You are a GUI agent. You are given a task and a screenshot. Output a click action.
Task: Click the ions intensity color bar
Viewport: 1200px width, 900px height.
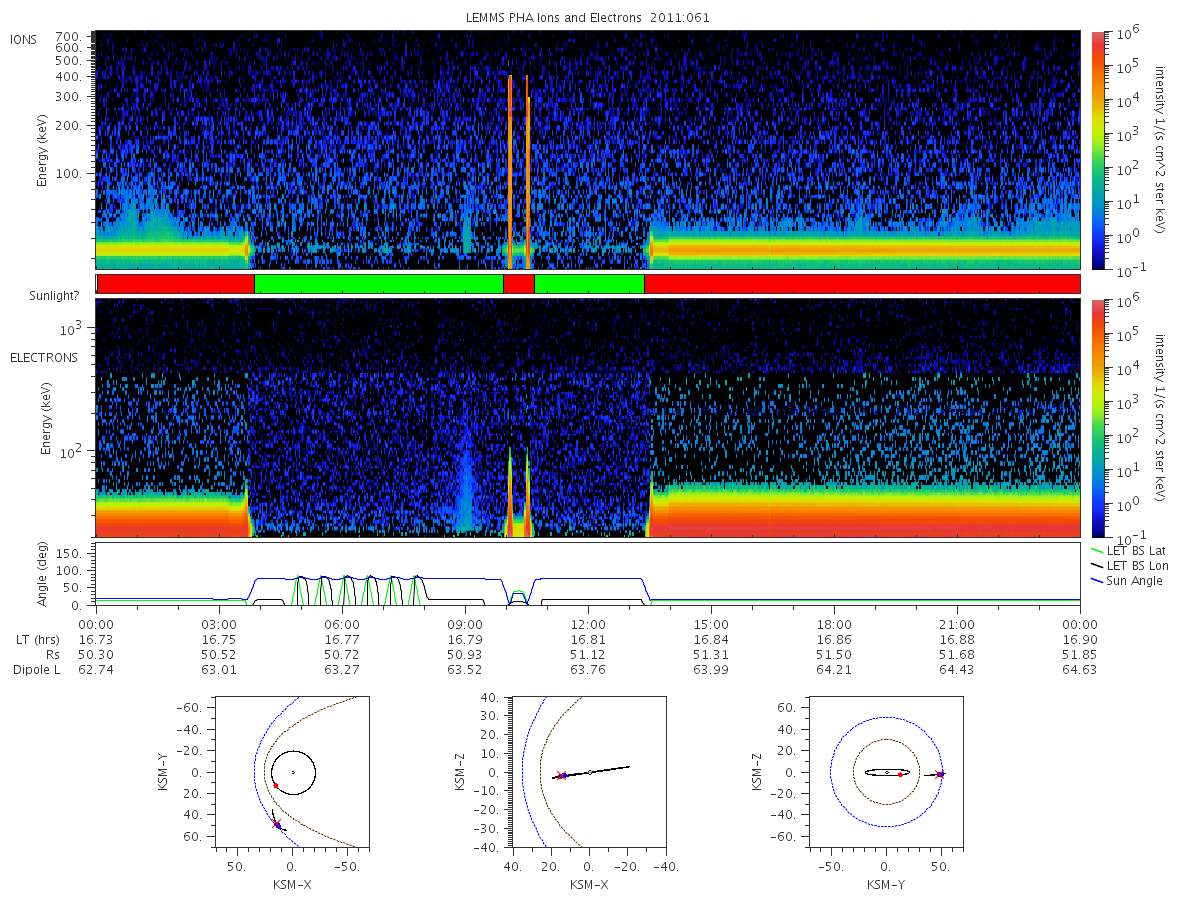tap(1099, 150)
